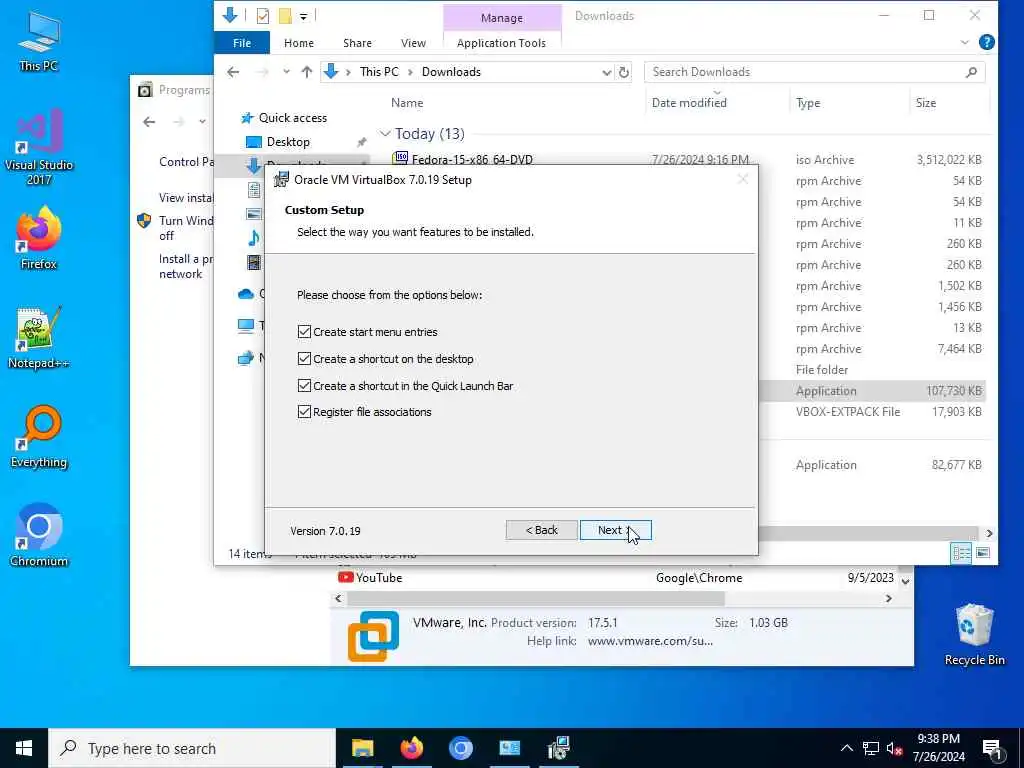The width and height of the screenshot is (1024, 768).
Task: Select the Manage contextual tab
Action: pos(502,18)
